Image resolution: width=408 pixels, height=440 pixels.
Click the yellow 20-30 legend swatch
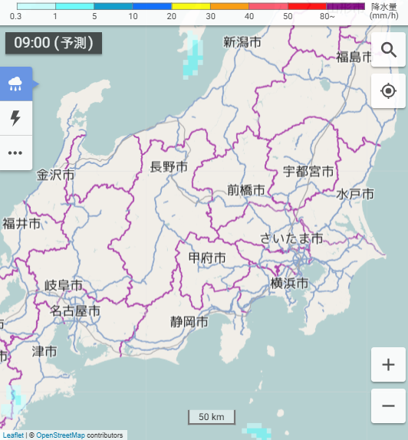coord(191,6)
